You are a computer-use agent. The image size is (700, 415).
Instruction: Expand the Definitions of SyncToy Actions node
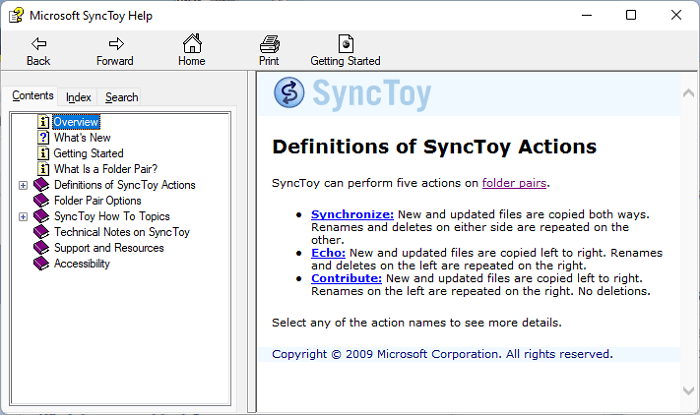[x=23, y=185]
